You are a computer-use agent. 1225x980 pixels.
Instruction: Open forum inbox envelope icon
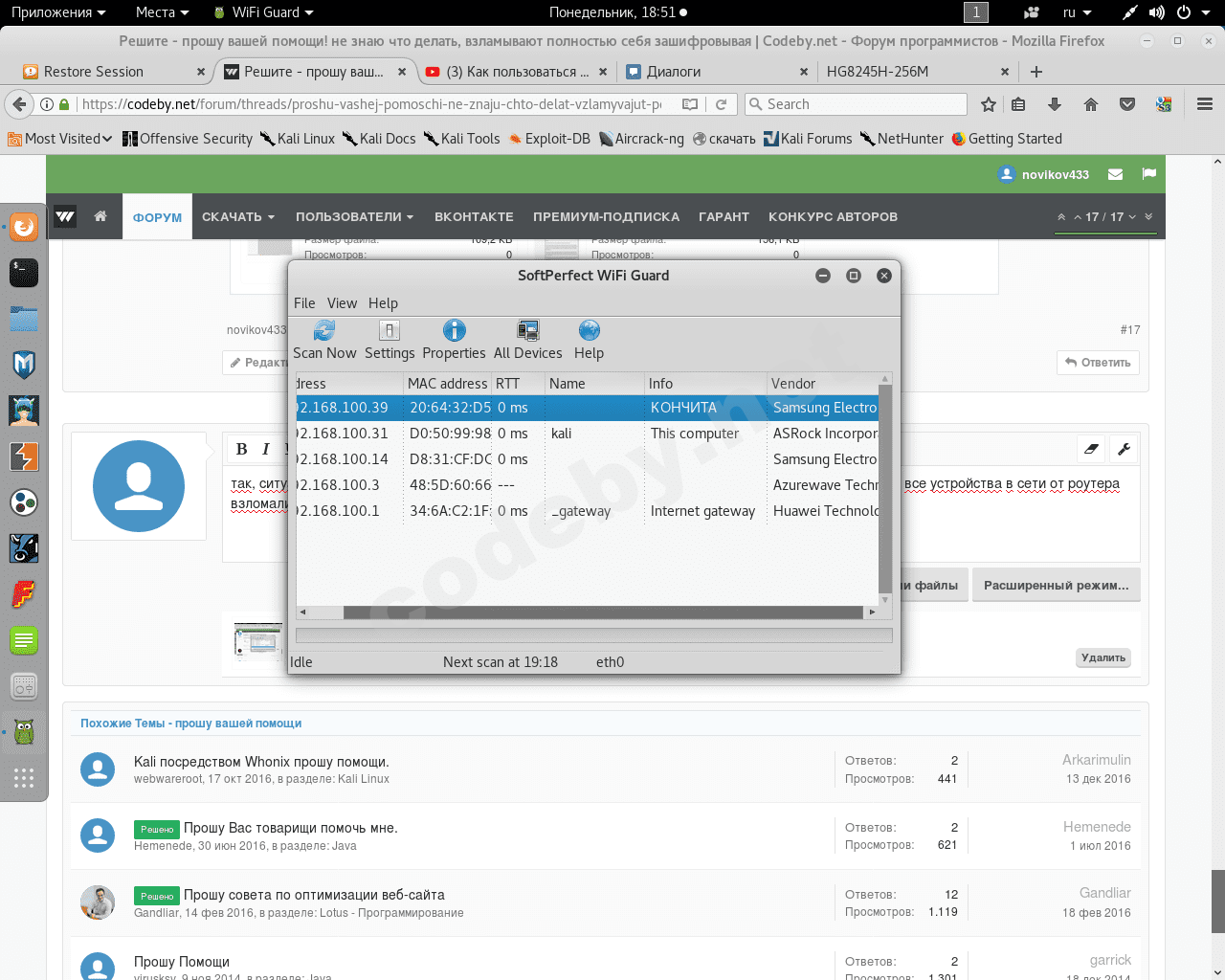pyautogui.click(x=1115, y=174)
